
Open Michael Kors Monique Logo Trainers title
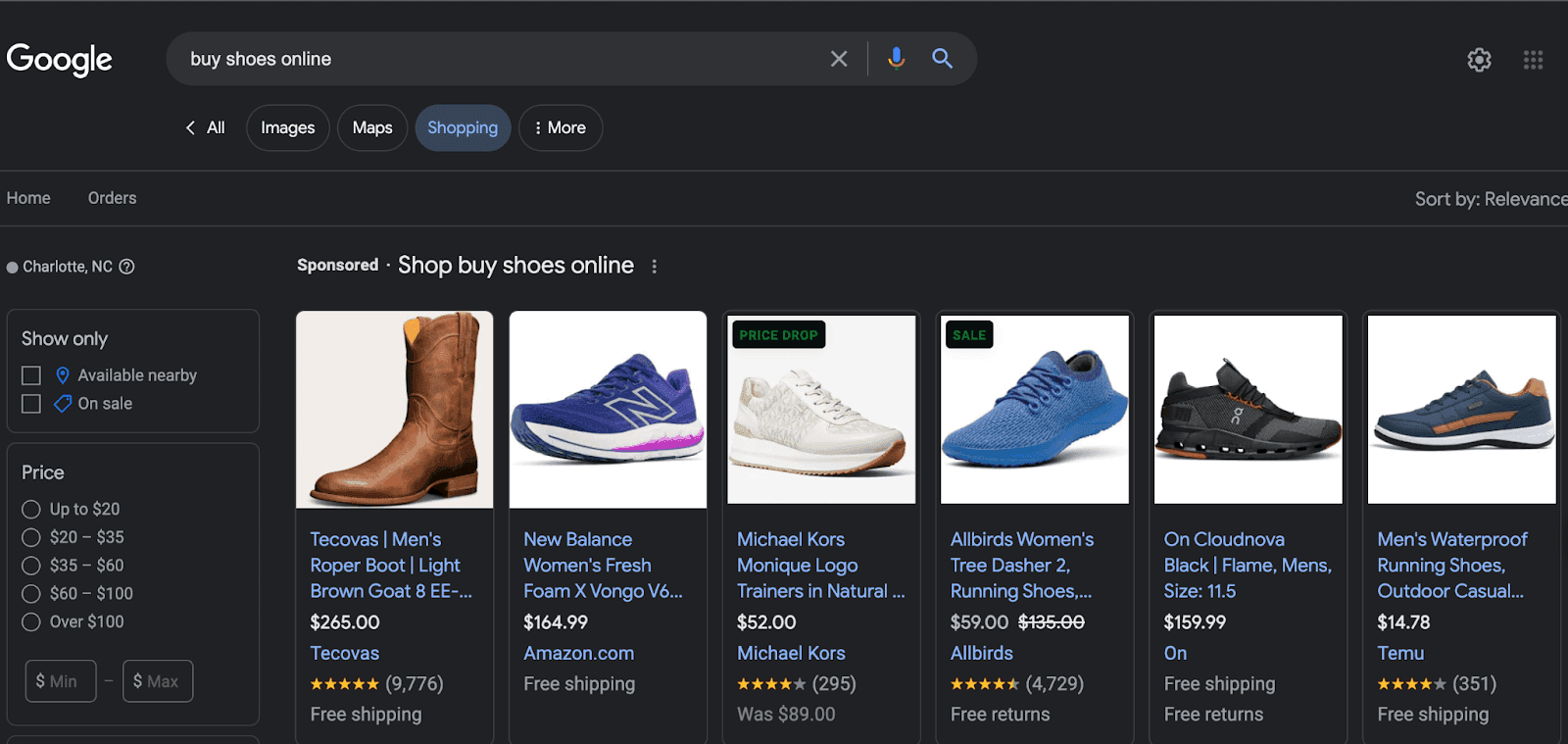(x=821, y=566)
